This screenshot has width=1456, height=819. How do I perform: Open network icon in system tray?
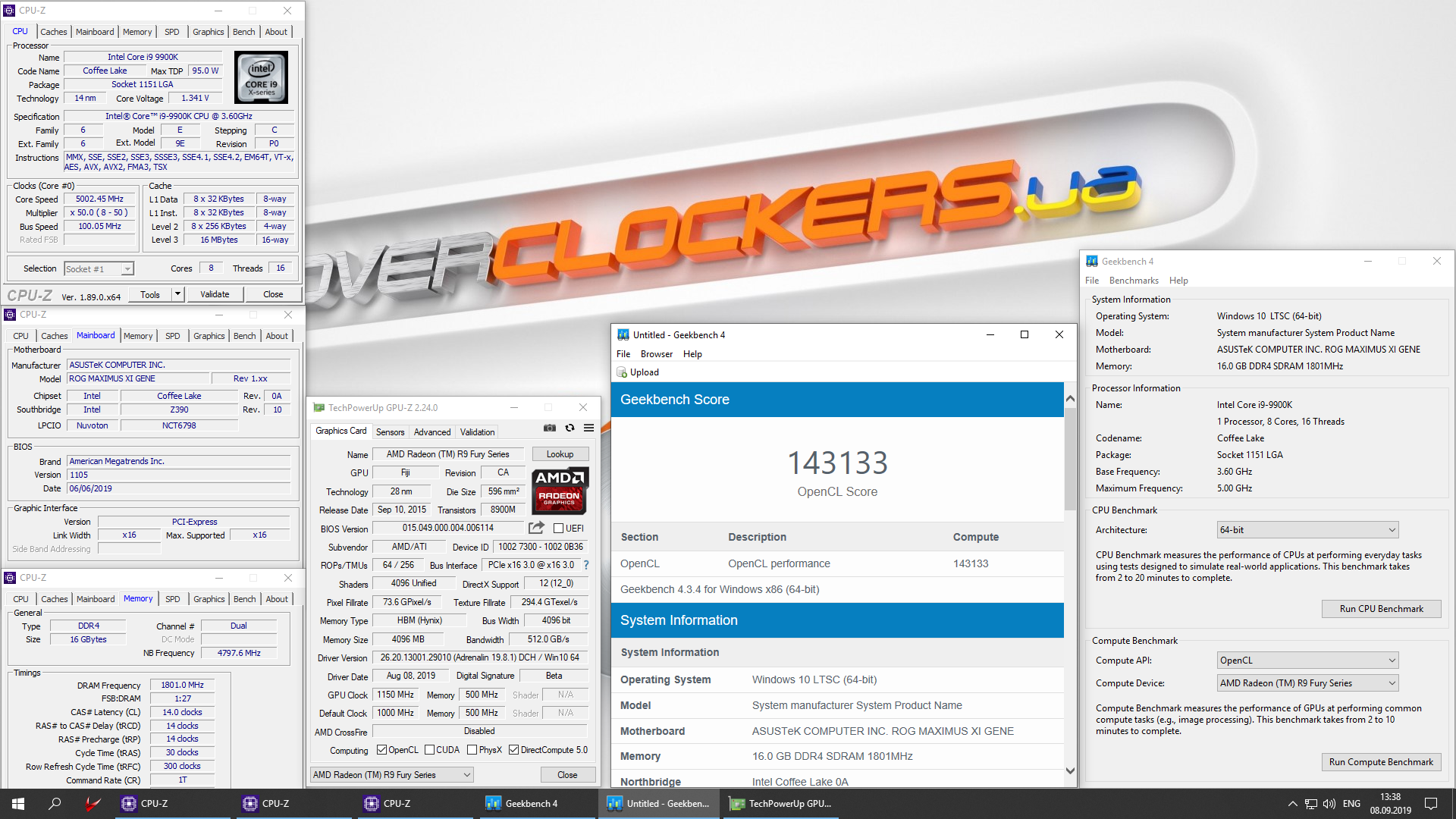(1310, 804)
